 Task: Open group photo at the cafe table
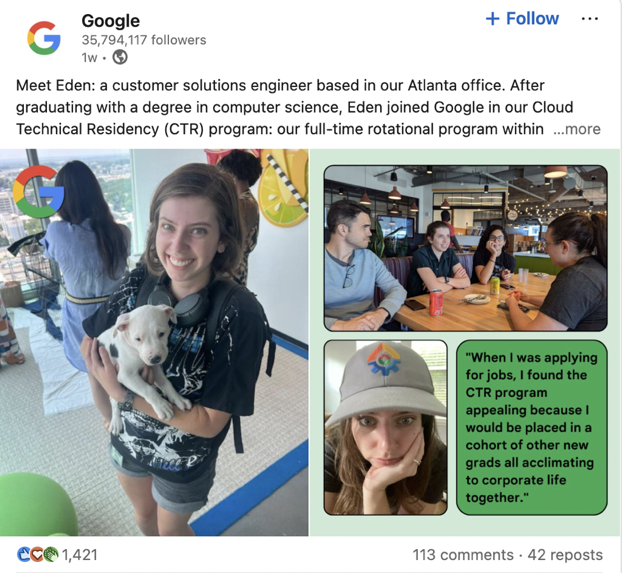466,248
